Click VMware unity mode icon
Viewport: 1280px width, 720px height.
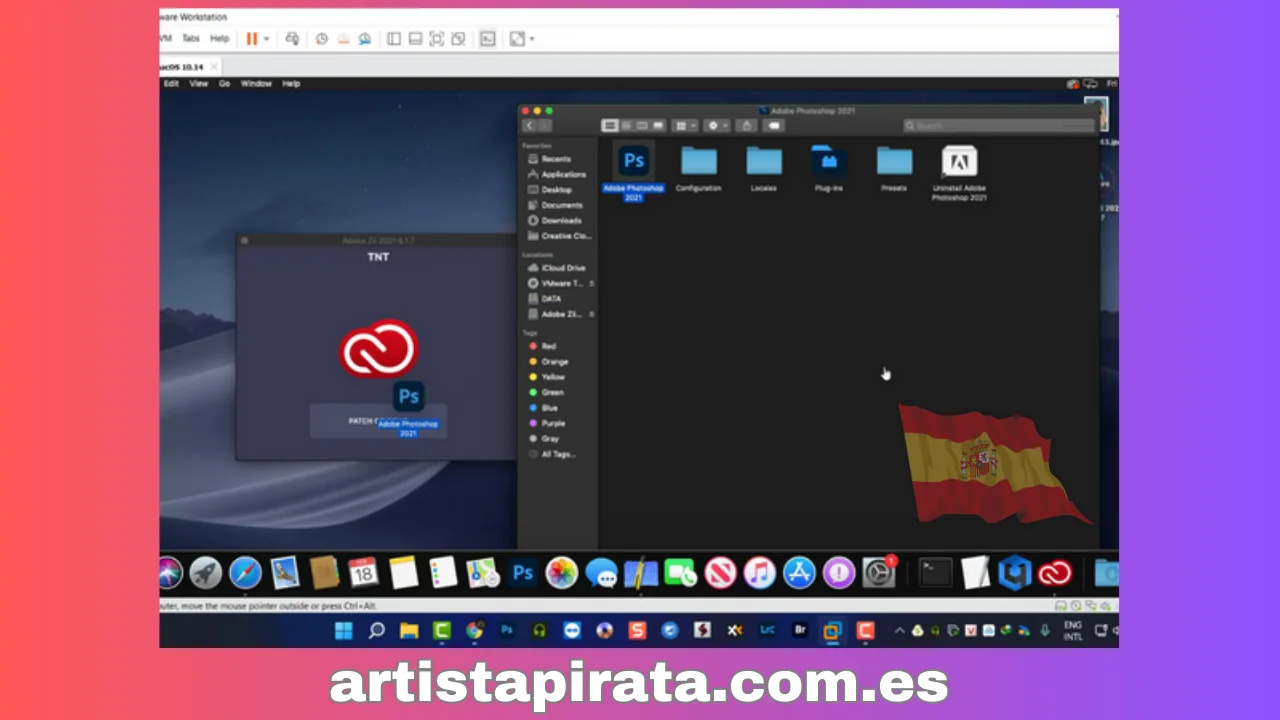(x=458, y=39)
